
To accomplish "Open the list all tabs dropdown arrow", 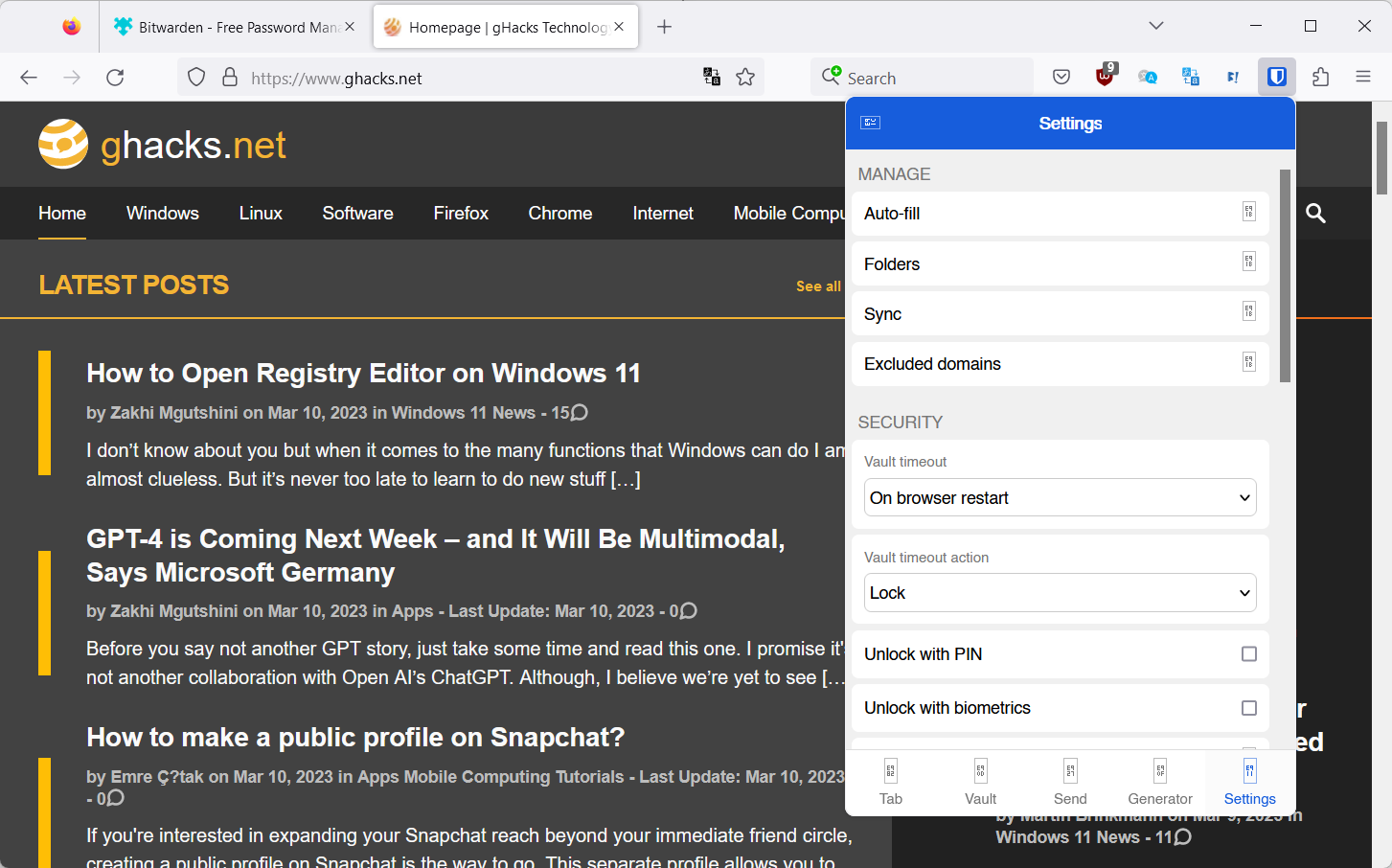I will point(1155,26).
